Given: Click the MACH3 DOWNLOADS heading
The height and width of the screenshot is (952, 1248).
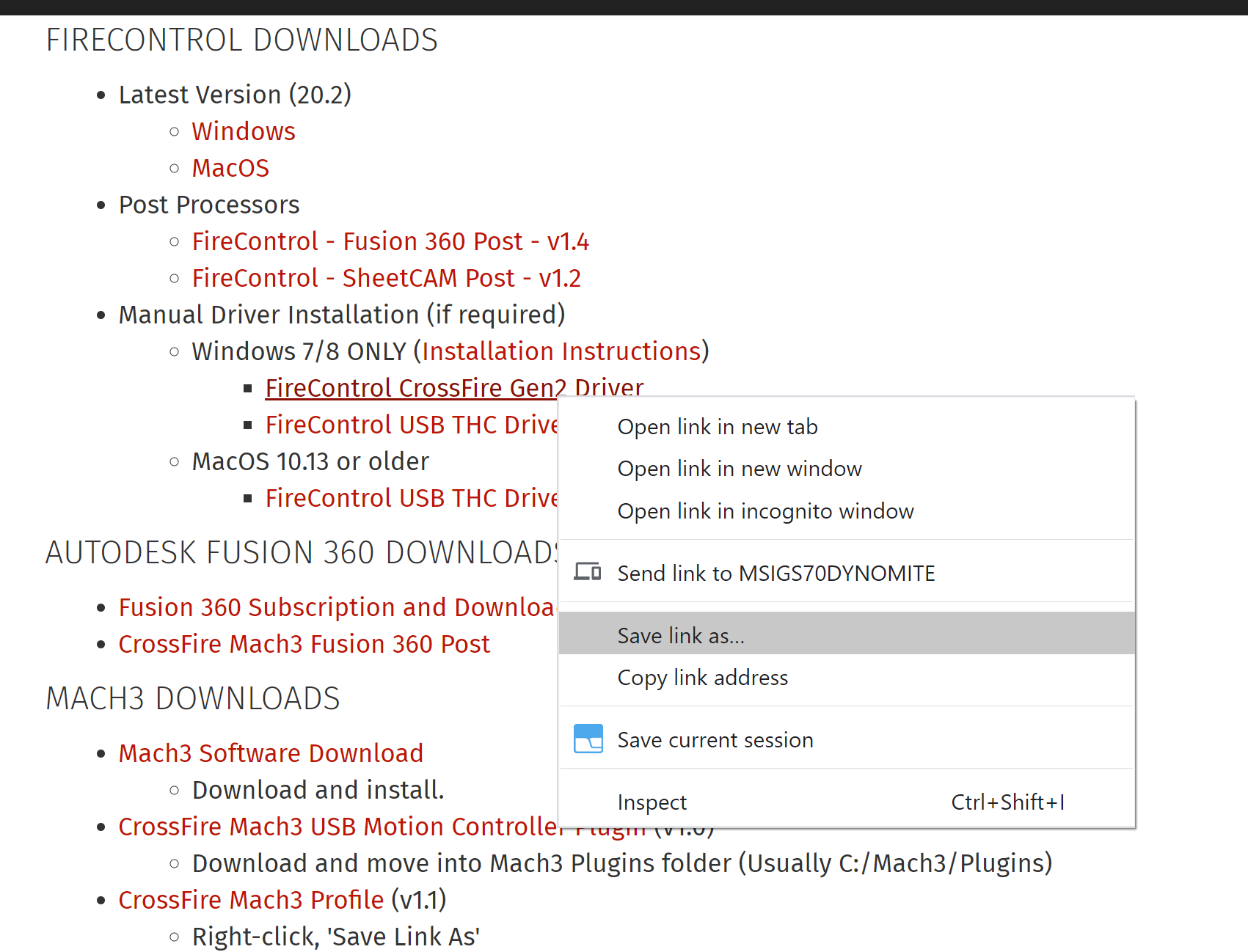Looking at the screenshot, I should point(193,698).
